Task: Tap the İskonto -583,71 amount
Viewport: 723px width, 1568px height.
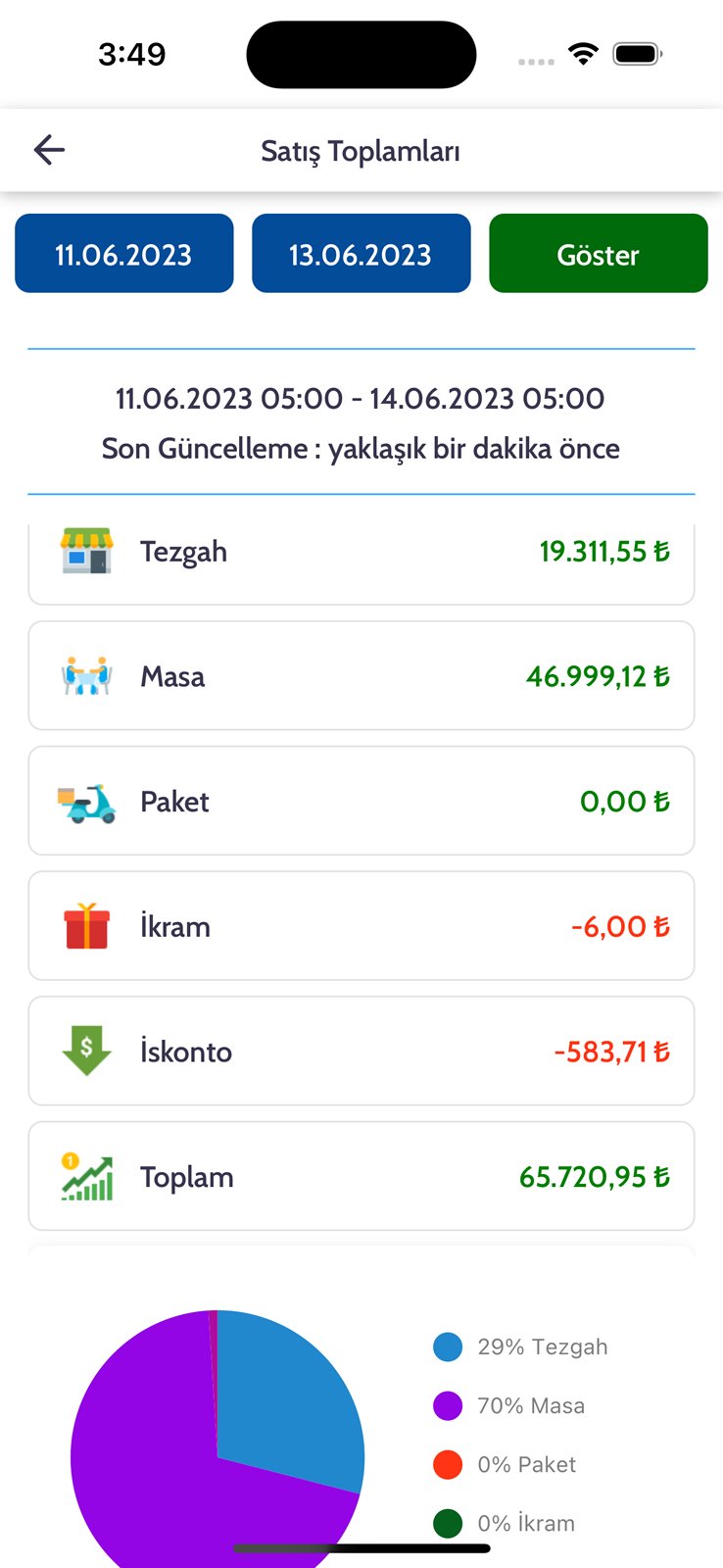Action: pos(611,1052)
